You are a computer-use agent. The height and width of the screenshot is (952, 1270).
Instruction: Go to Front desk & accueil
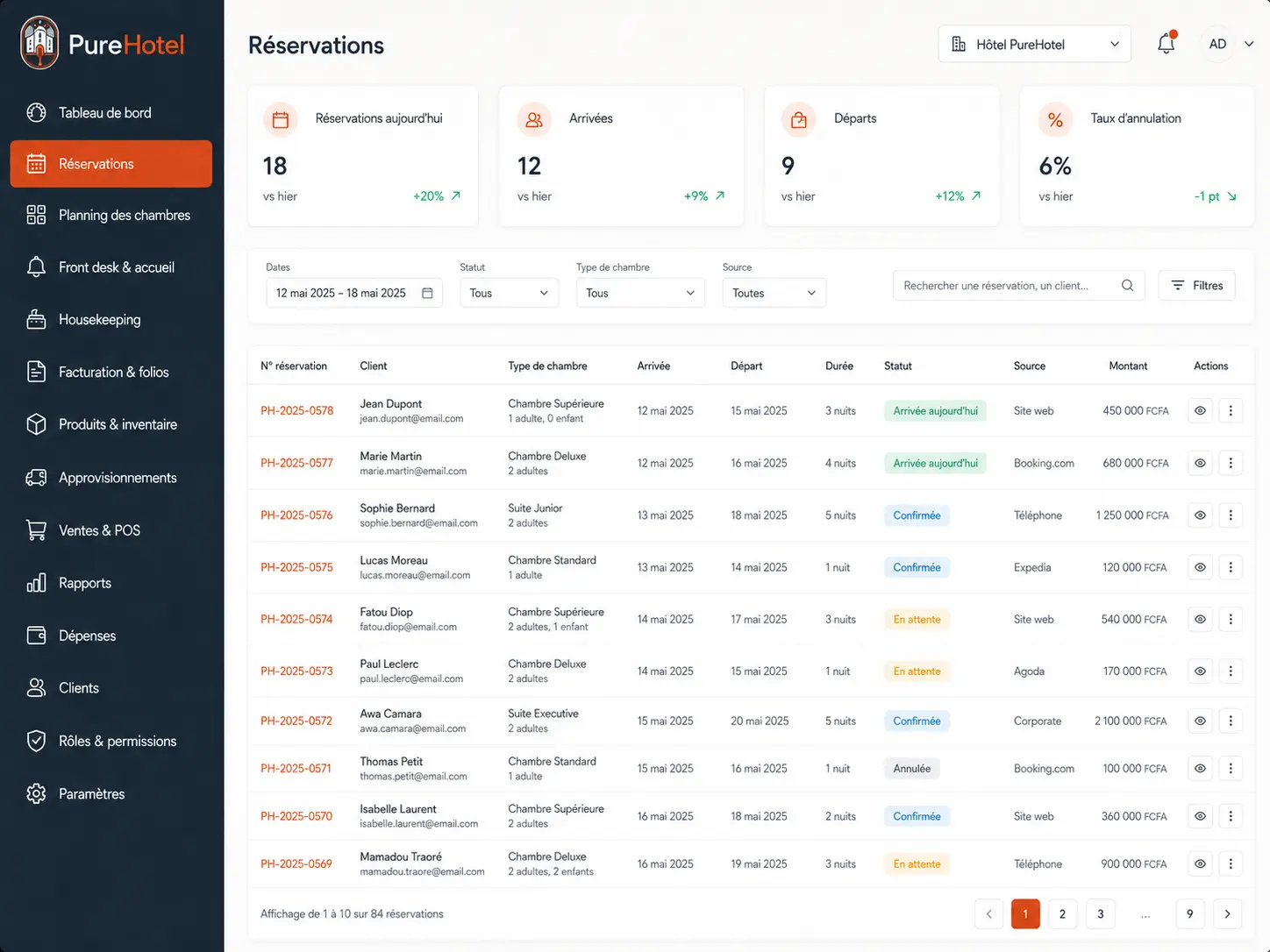(x=111, y=267)
